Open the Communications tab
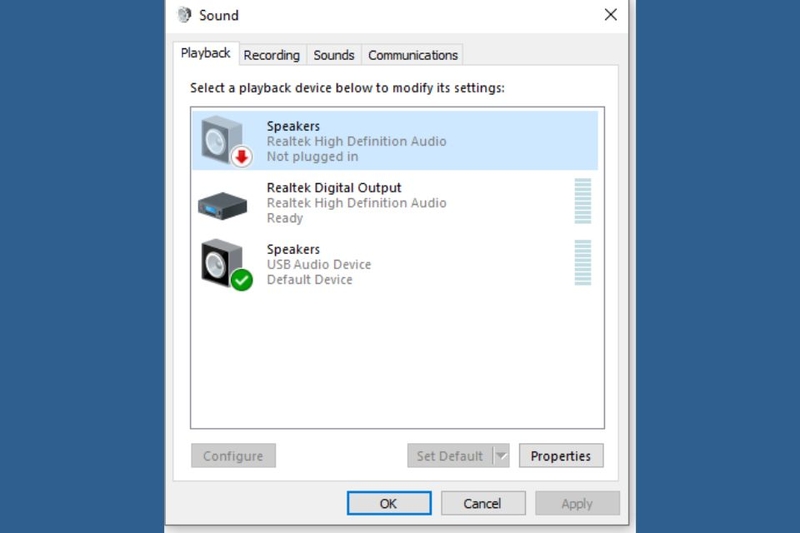Image resolution: width=800 pixels, height=533 pixels. (x=413, y=55)
